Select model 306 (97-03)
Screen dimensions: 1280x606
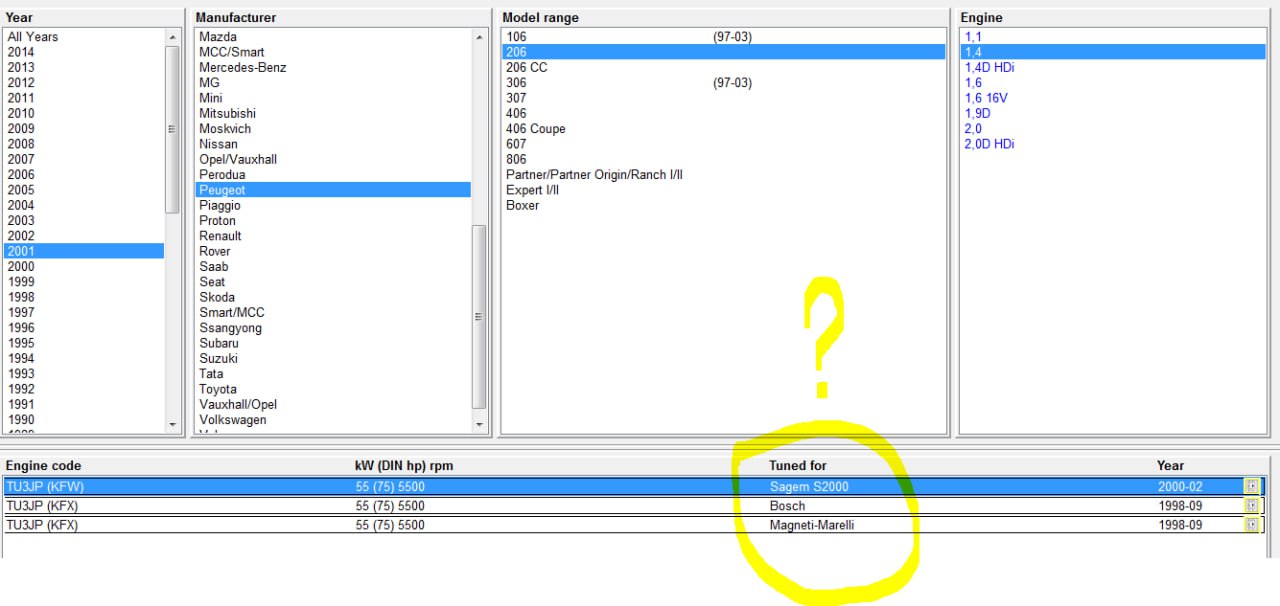pyautogui.click(x=628, y=83)
